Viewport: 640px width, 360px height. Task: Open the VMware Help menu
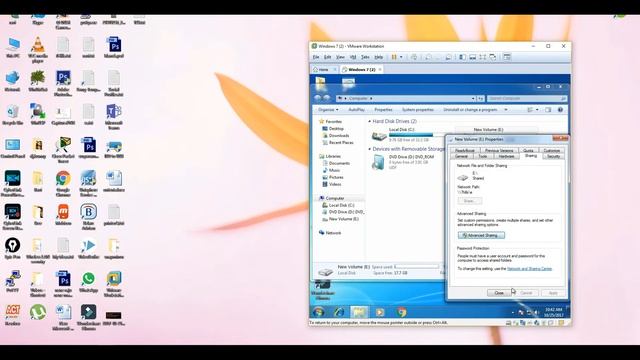coord(379,57)
